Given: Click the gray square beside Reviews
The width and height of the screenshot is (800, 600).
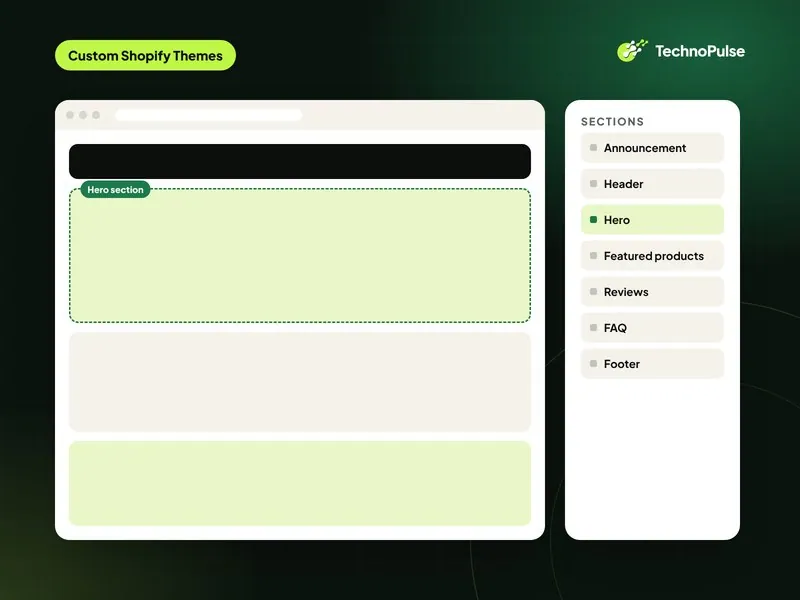Looking at the screenshot, I should [593, 291].
